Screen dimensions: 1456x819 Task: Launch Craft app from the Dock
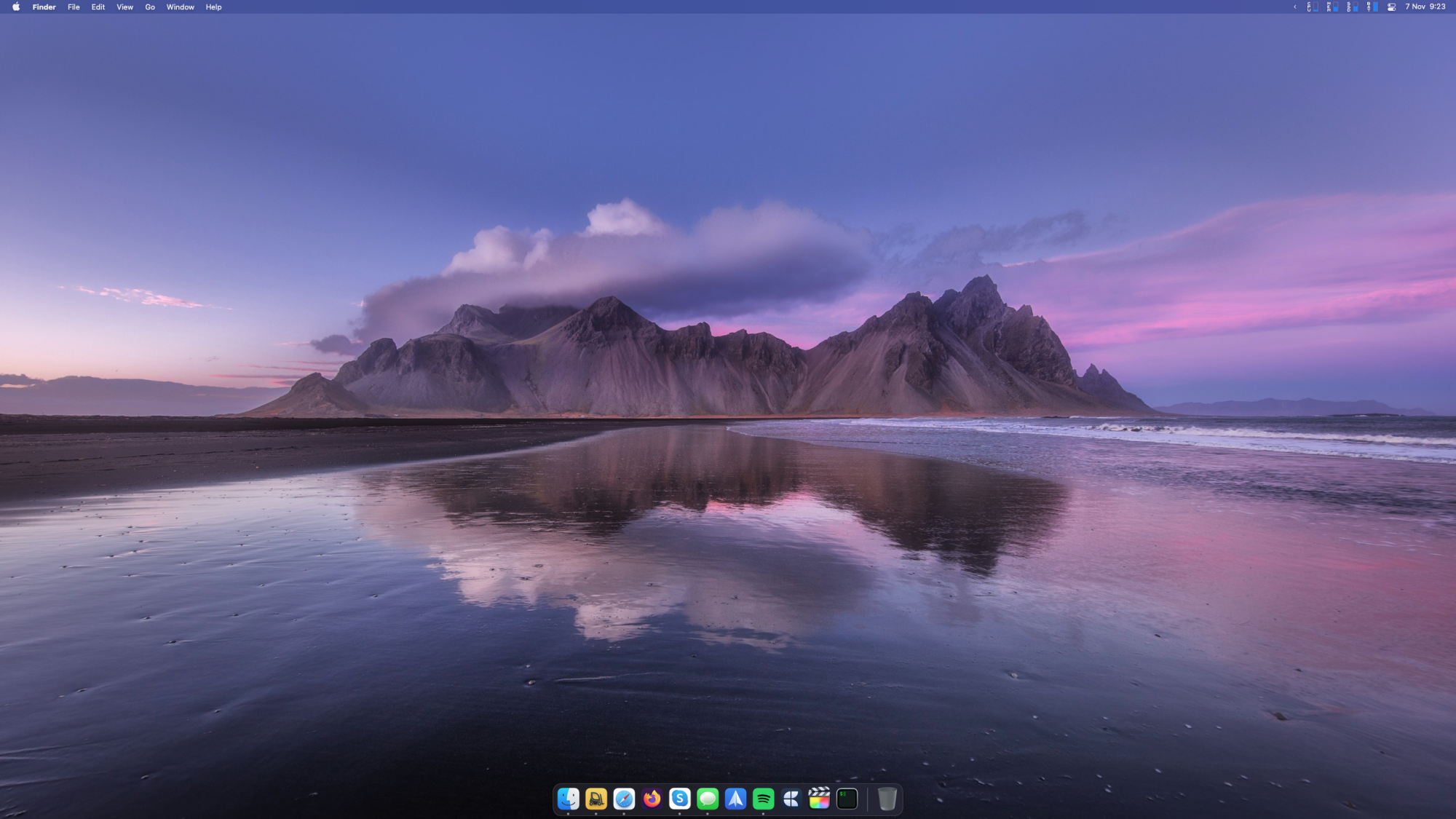click(791, 799)
